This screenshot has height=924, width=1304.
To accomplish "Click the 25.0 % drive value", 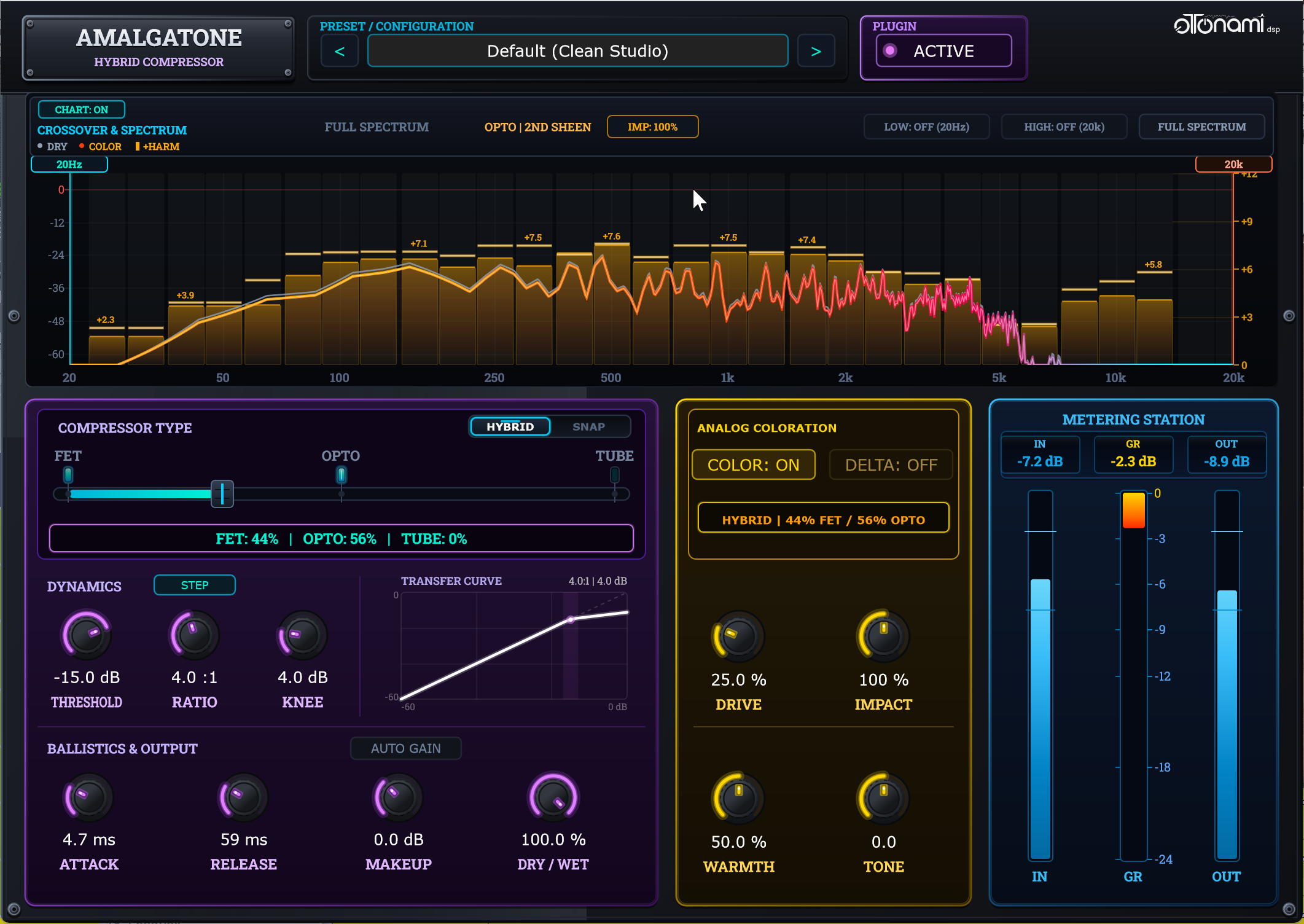I will pos(738,679).
